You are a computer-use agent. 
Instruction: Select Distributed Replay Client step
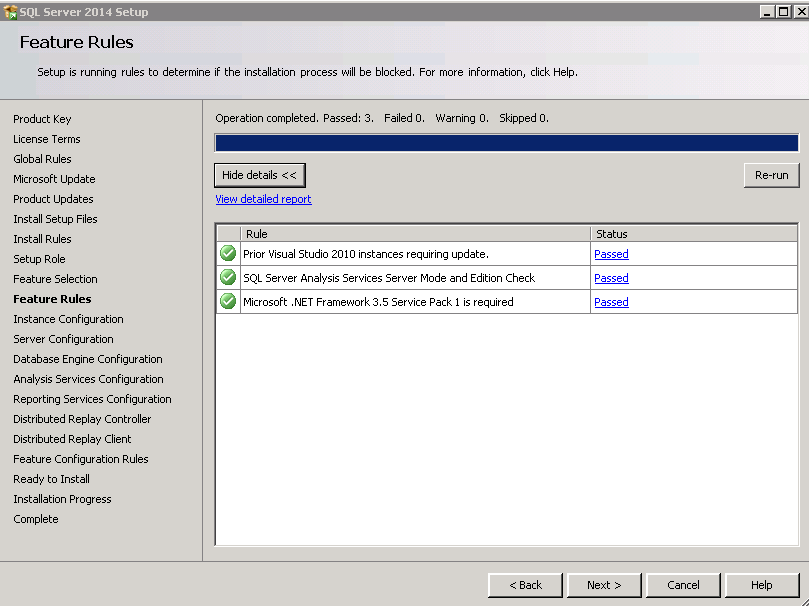click(72, 439)
